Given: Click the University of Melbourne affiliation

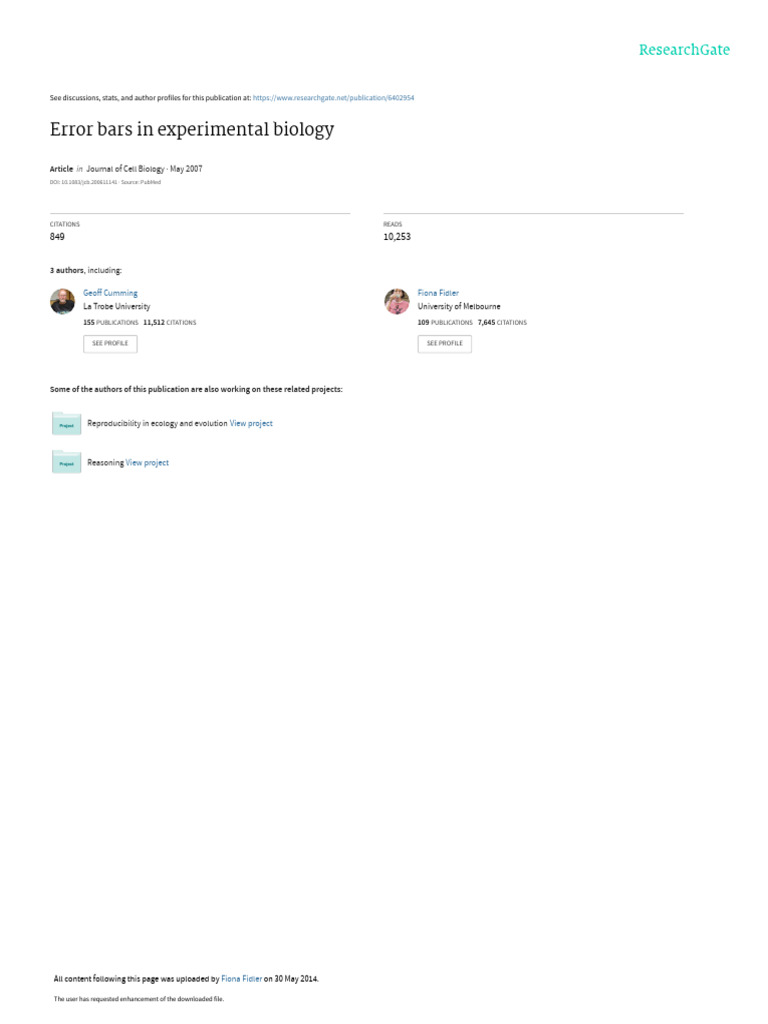Looking at the screenshot, I should 459,307.
